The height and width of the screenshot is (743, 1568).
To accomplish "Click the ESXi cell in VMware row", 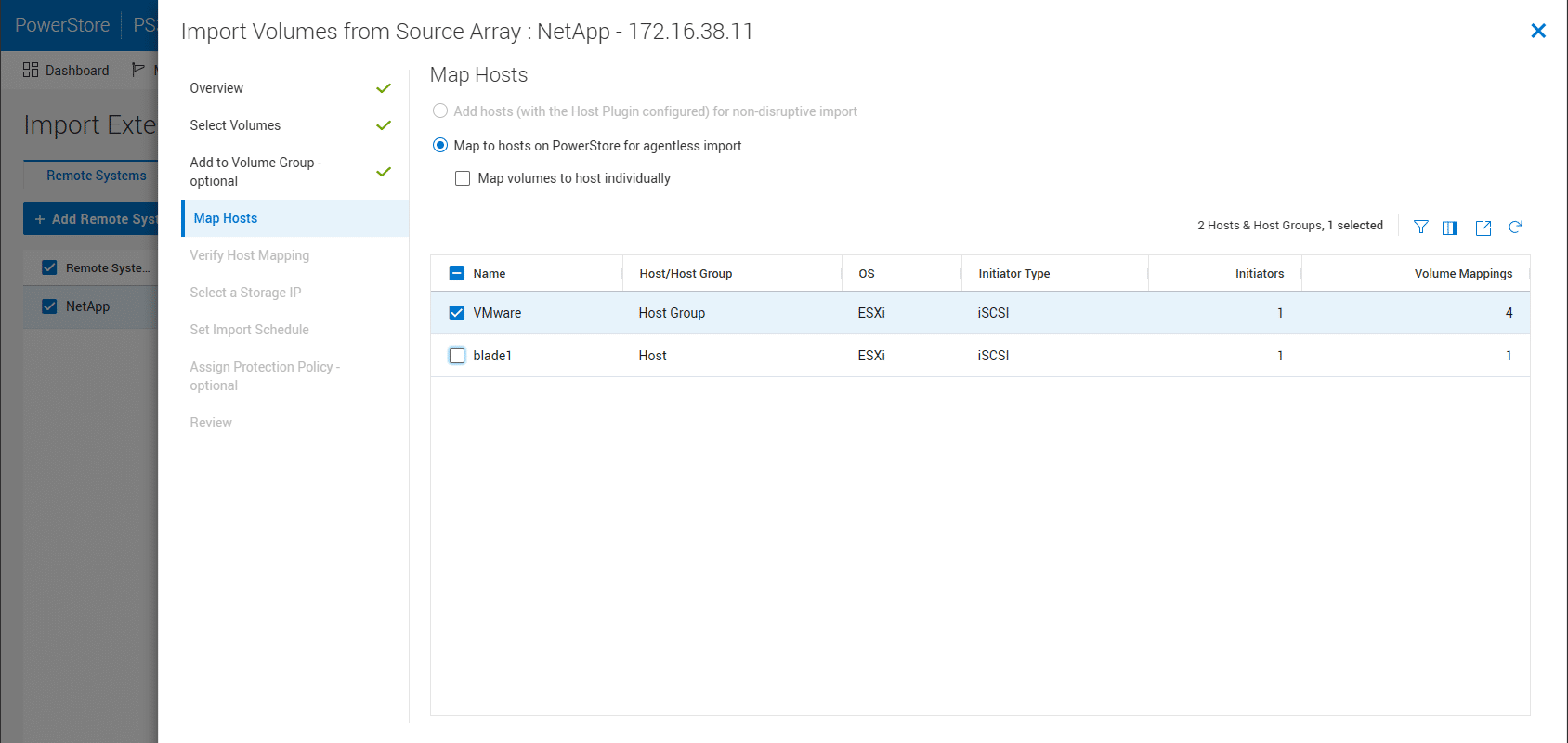I will tap(871, 313).
